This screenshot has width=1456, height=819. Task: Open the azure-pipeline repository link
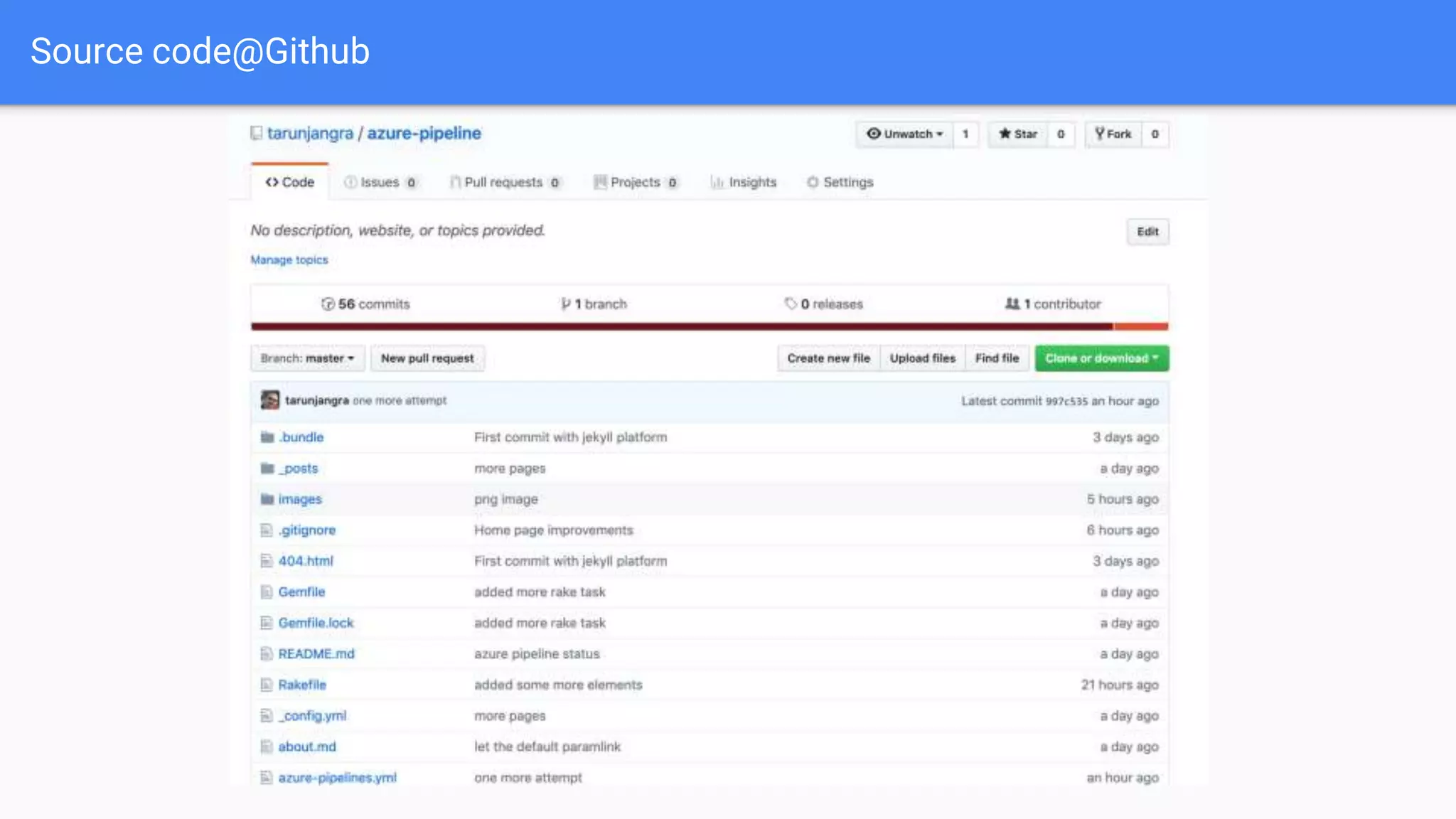pyautogui.click(x=424, y=133)
